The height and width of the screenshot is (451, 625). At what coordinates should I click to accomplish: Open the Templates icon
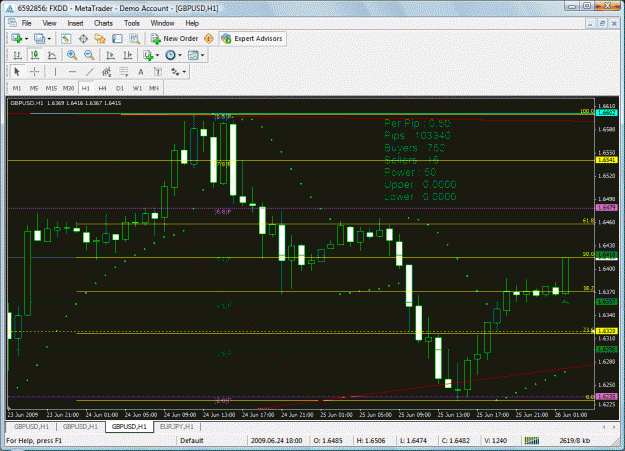[x=193, y=55]
